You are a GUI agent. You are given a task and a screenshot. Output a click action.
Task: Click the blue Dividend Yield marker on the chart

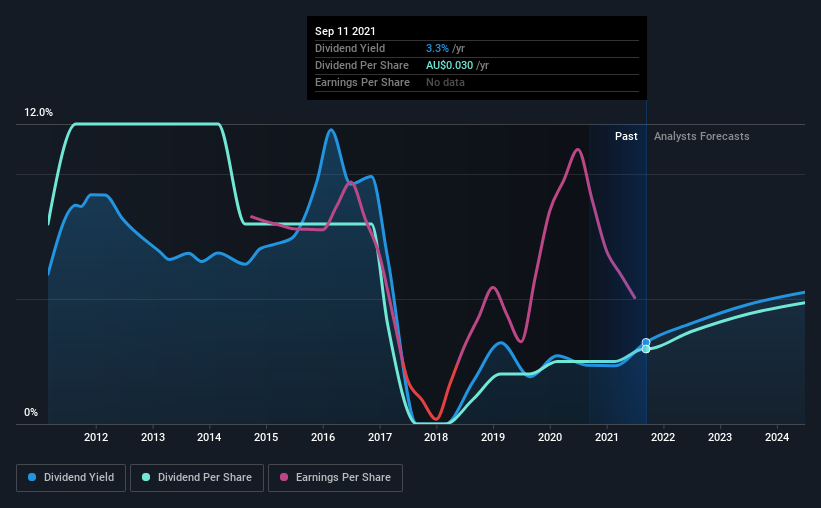646,343
